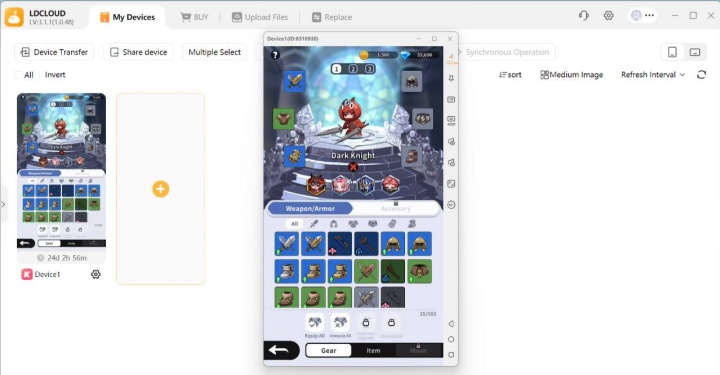
Task: Pick the green crossed swords item
Action: tap(366, 271)
